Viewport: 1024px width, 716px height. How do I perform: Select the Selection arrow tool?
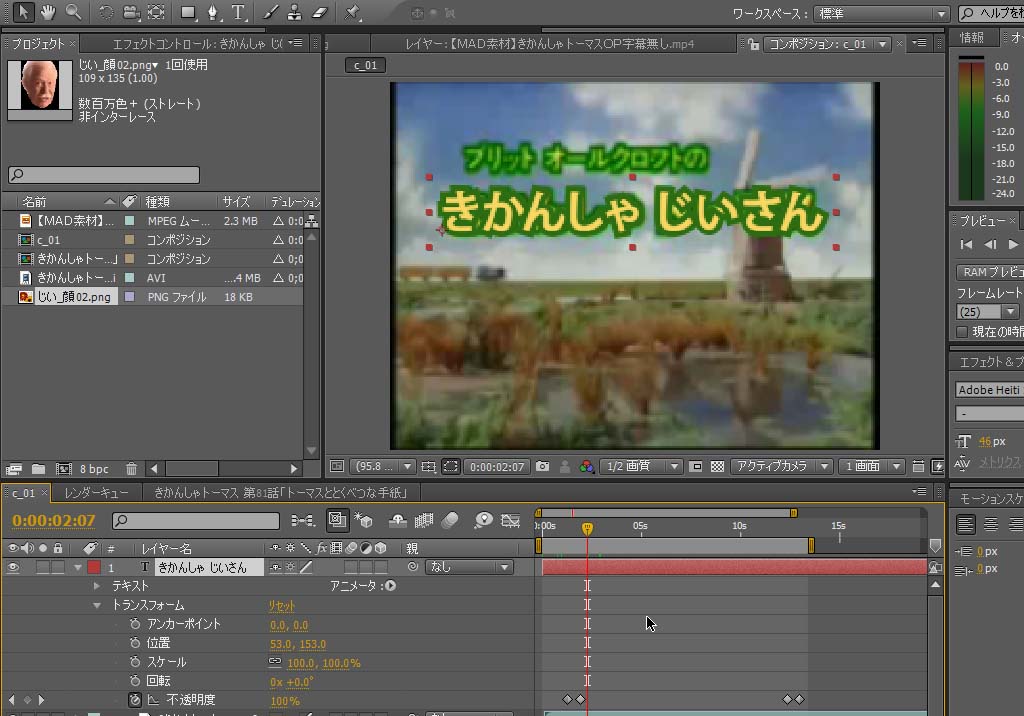(x=23, y=12)
